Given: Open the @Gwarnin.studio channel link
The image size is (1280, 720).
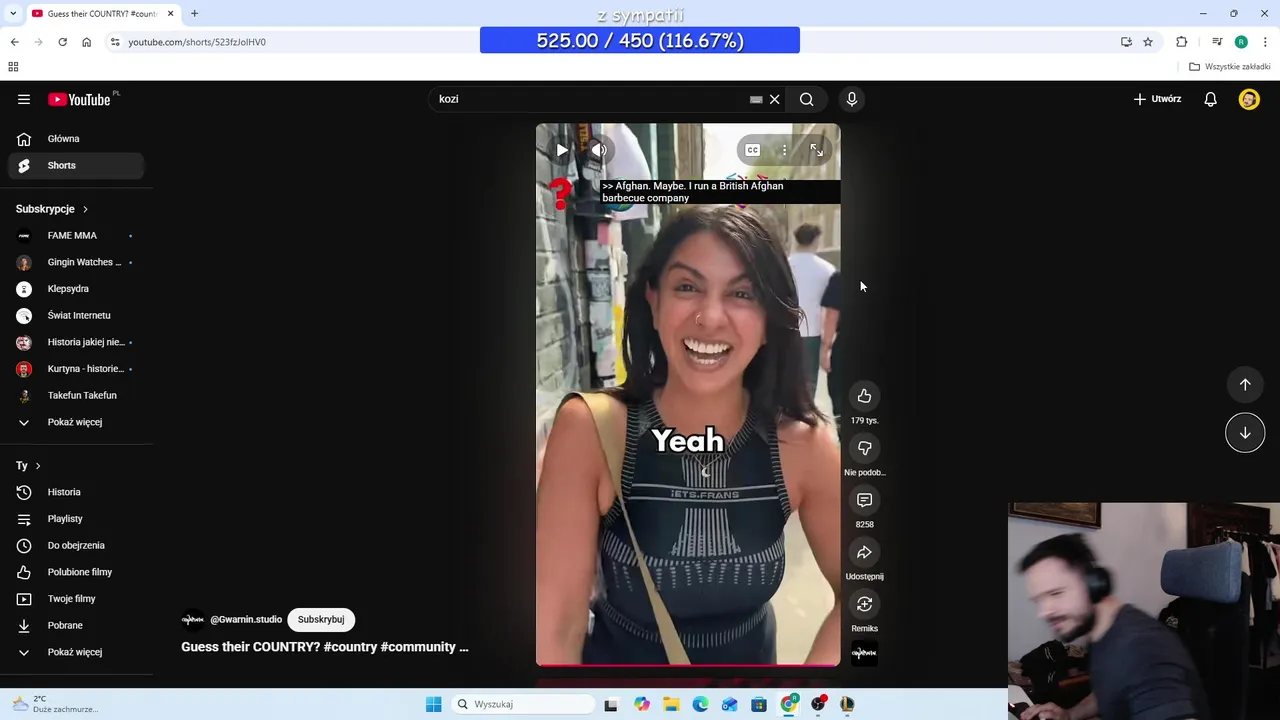Looking at the screenshot, I should (x=246, y=619).
